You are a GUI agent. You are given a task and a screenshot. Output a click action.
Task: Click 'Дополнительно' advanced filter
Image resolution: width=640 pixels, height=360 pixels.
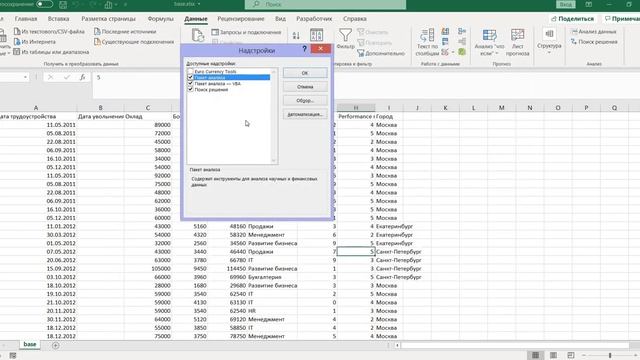(381, 53)
